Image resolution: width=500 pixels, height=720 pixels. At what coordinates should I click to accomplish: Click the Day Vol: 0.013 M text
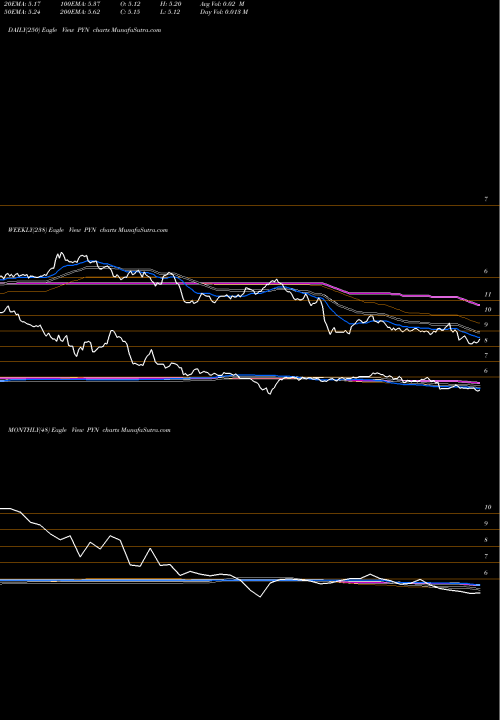pyautogui.click(x=224, y=12)
